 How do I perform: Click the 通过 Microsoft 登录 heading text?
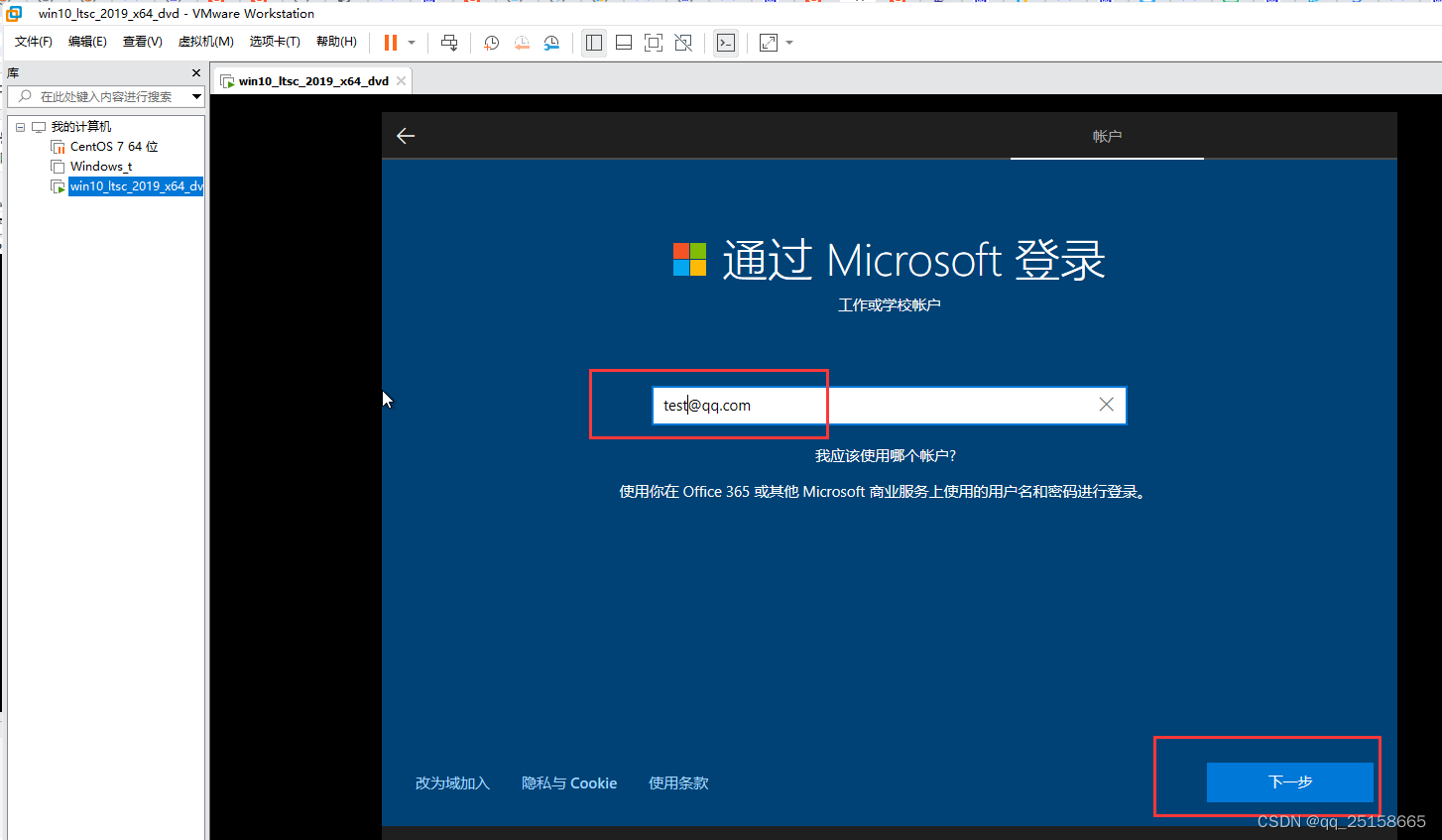click(913, 260)
